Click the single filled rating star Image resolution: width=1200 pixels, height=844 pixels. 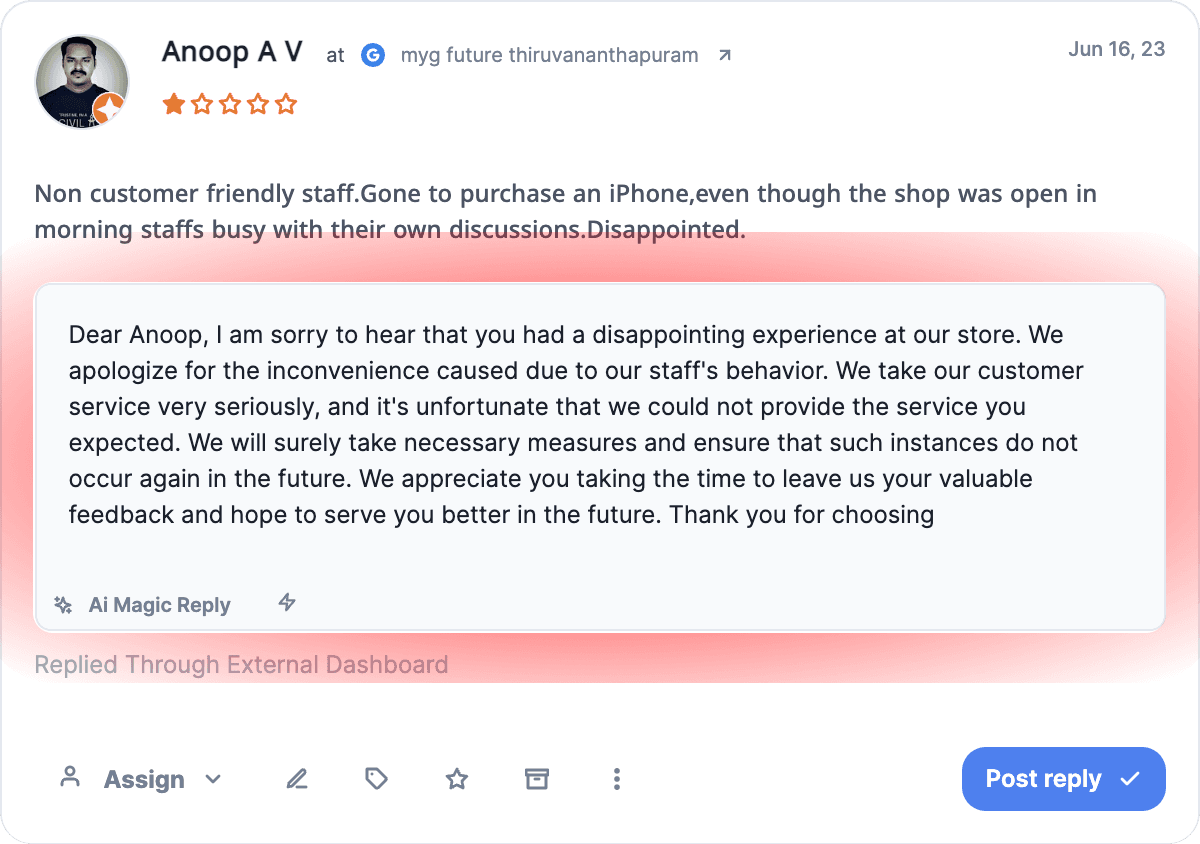[173, 103]
